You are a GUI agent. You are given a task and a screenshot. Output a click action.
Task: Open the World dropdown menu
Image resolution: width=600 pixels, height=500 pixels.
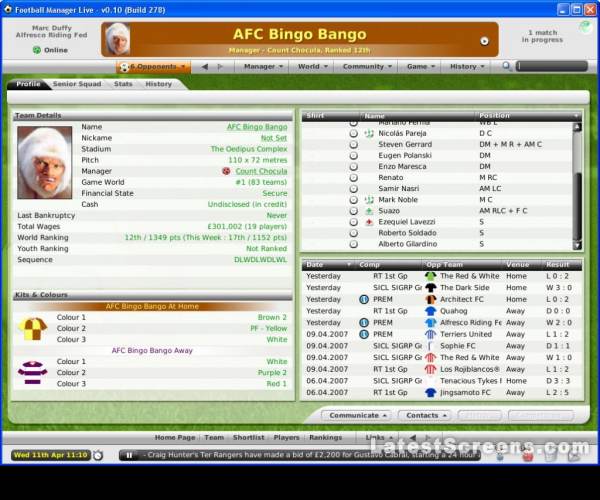tap(313, 67)
